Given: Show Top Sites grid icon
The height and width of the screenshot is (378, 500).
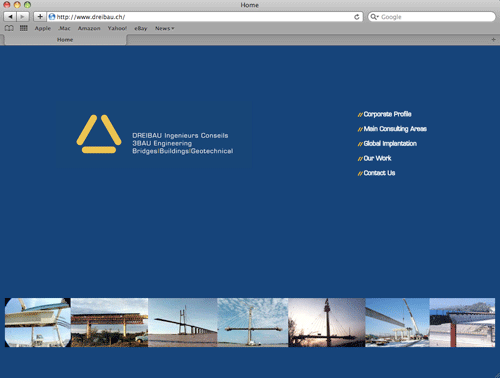Looking at the screenshot, I should point(24,28).
